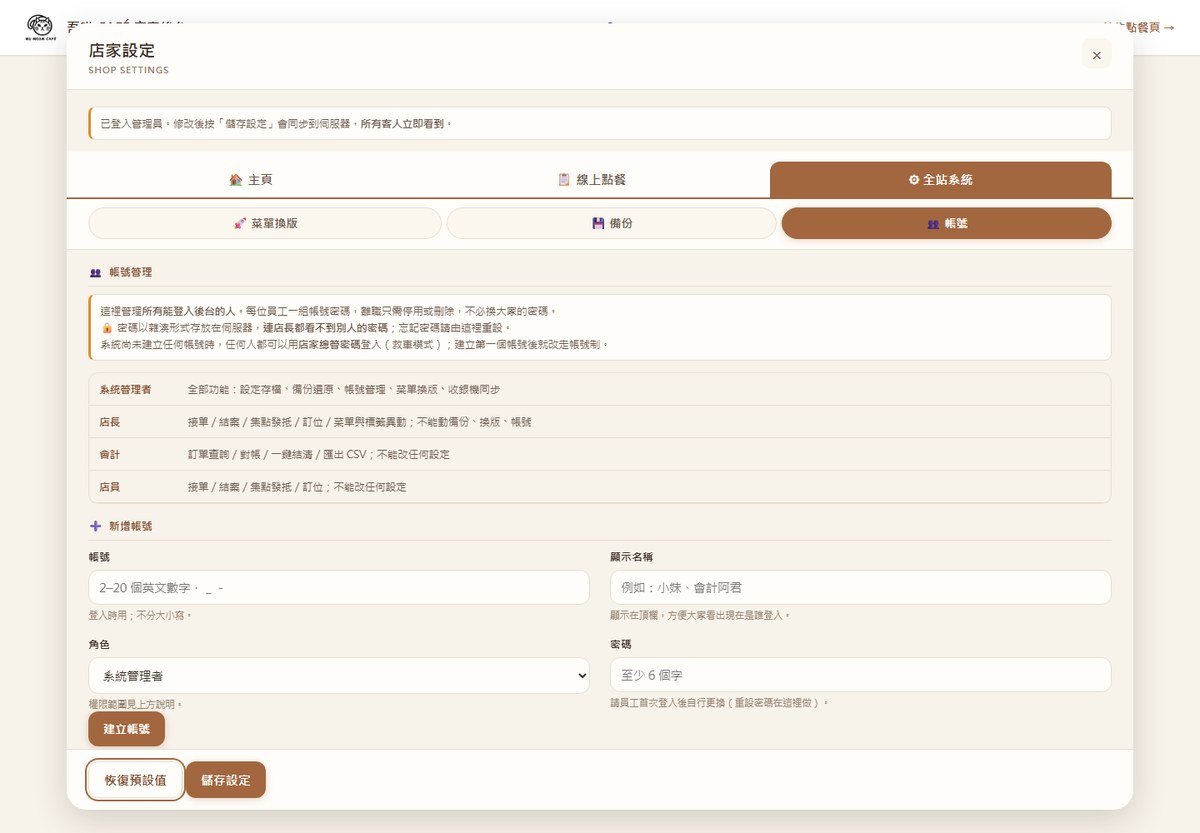Click the 新增帳號 section heading
Image resolution: width=1200 pixels, height=833 pixels.
[130, 525]
